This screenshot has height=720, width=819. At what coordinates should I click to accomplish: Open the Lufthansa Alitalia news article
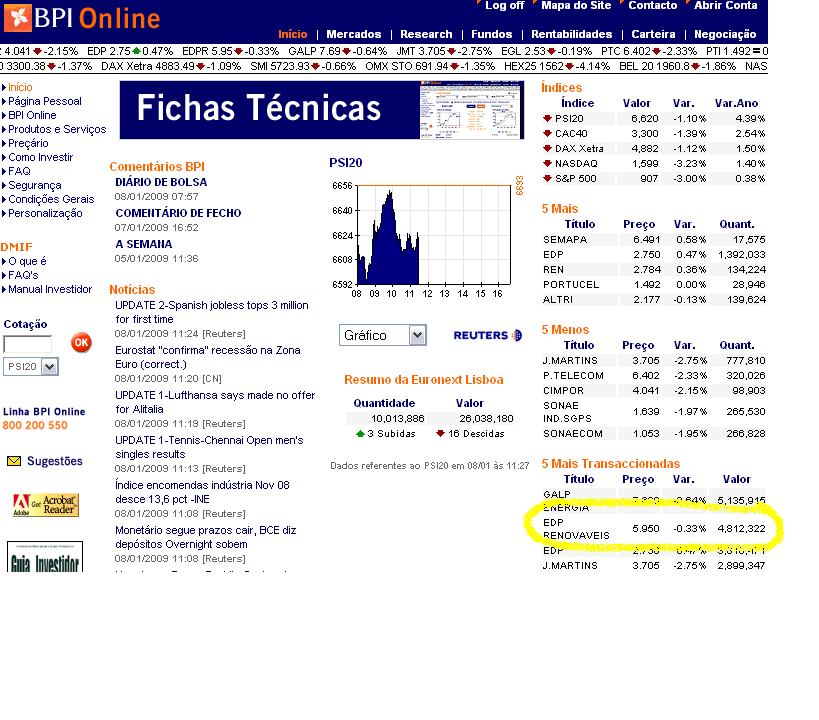pyautogui.click(x=215, y=402)
